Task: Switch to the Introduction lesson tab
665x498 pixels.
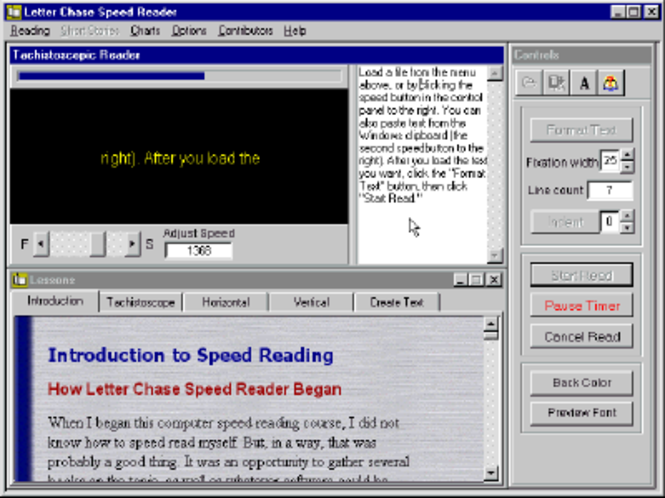Action: (55, 301)
